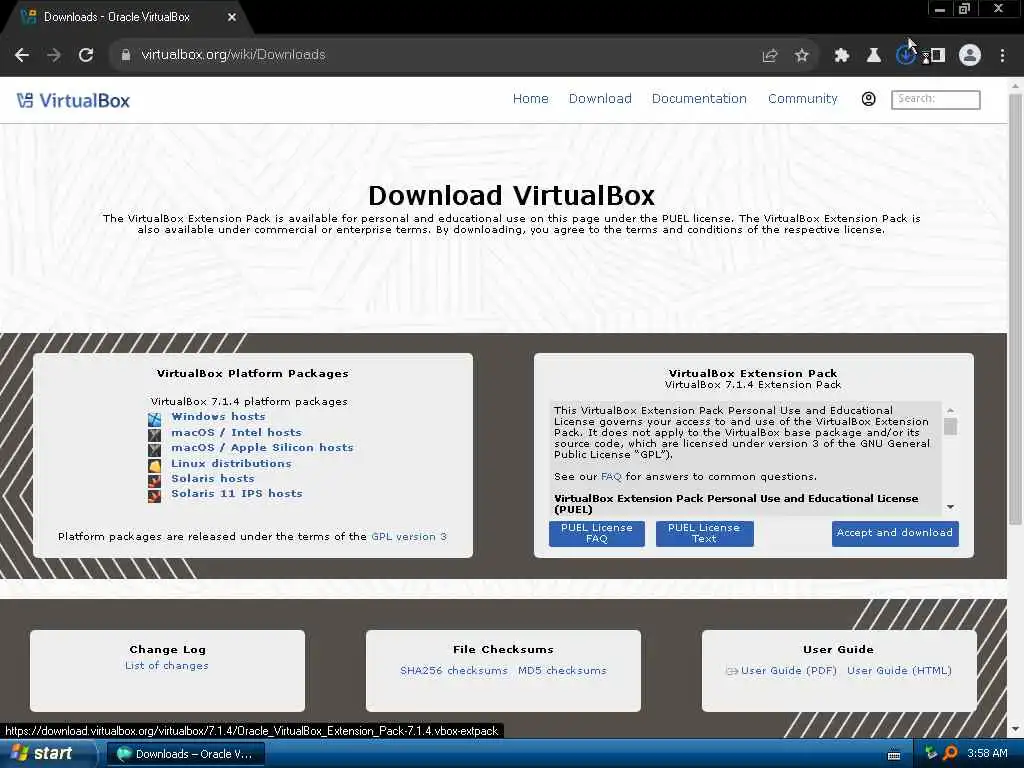Open macOS / Intel hosts link
Viewport: 1024px width, 768px height.
(236, 432)
